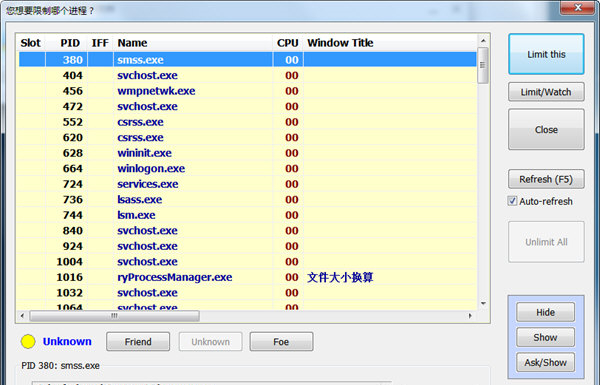
Task: Click the horizontal scrollbar left arrow
Action: point(22,316)
